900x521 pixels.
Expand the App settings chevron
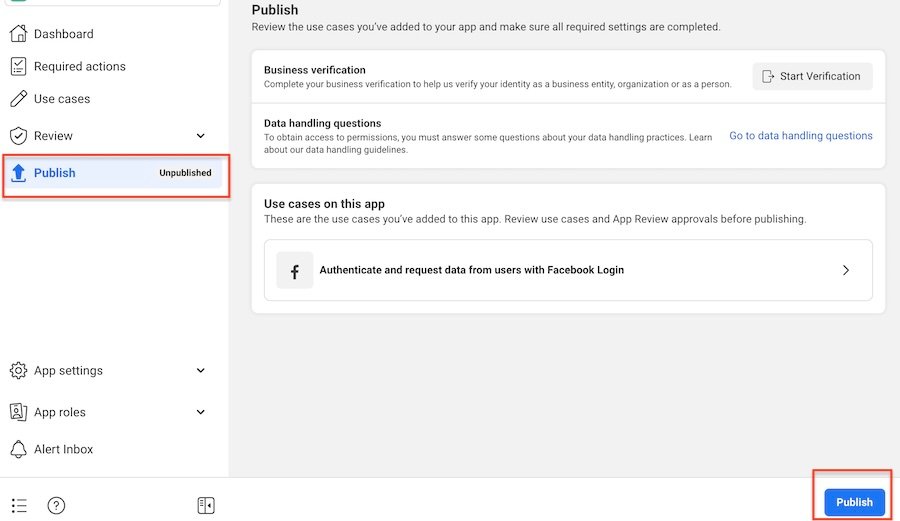coord(200,371)
